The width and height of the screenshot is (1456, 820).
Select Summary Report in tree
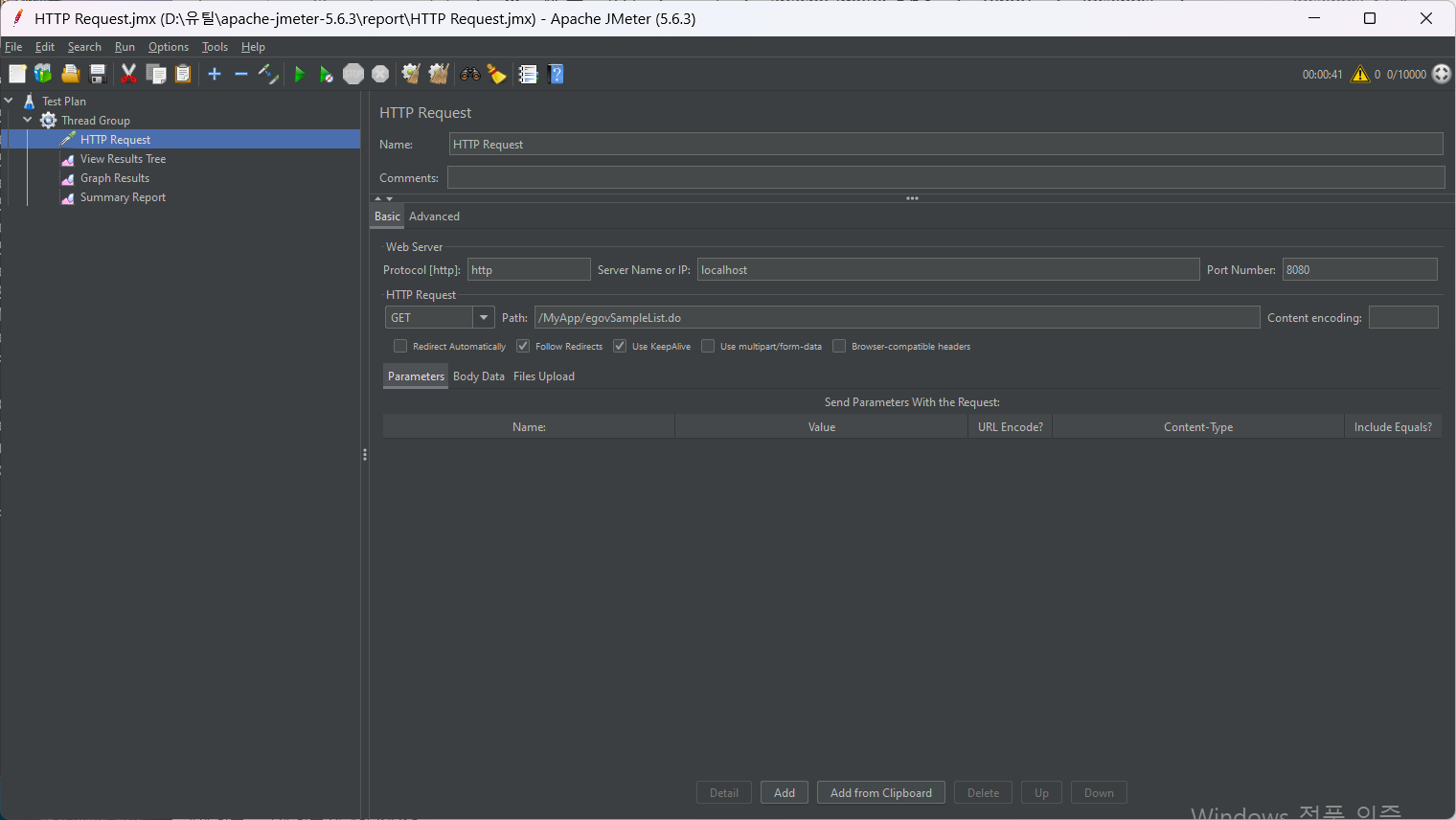(x=123, y=197)
